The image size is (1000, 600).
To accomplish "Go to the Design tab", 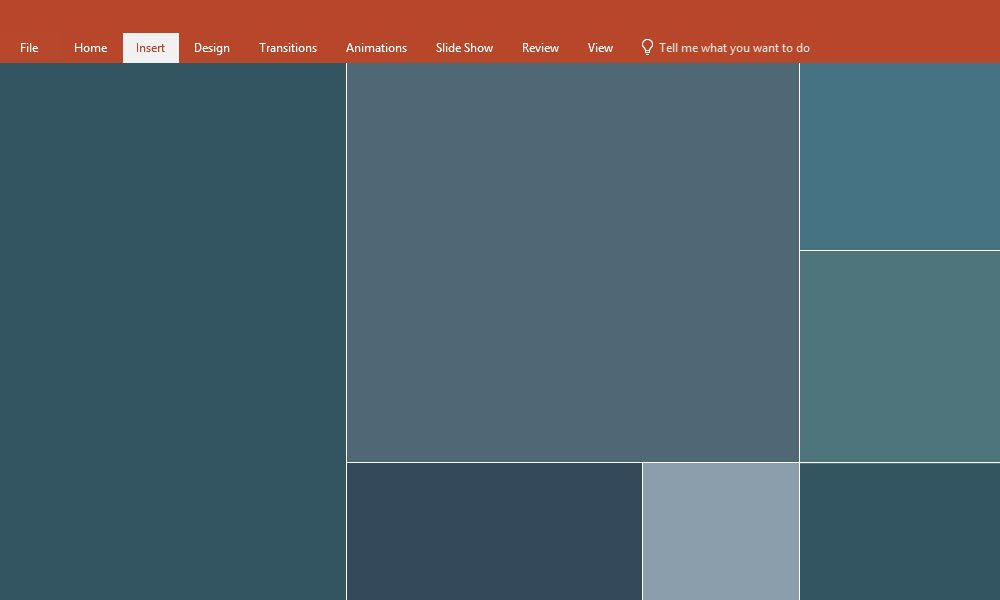I will coord(211,48).
